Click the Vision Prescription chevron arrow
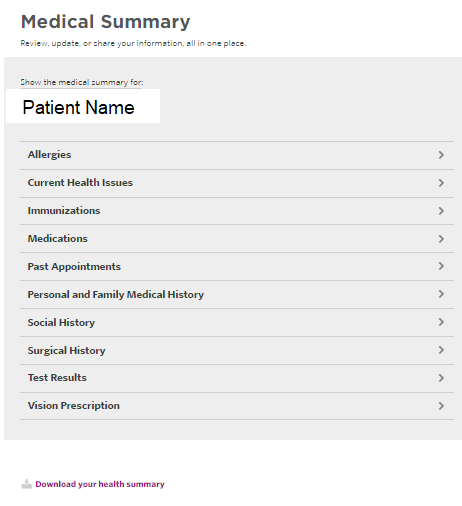462x506 pixels. 441,406
